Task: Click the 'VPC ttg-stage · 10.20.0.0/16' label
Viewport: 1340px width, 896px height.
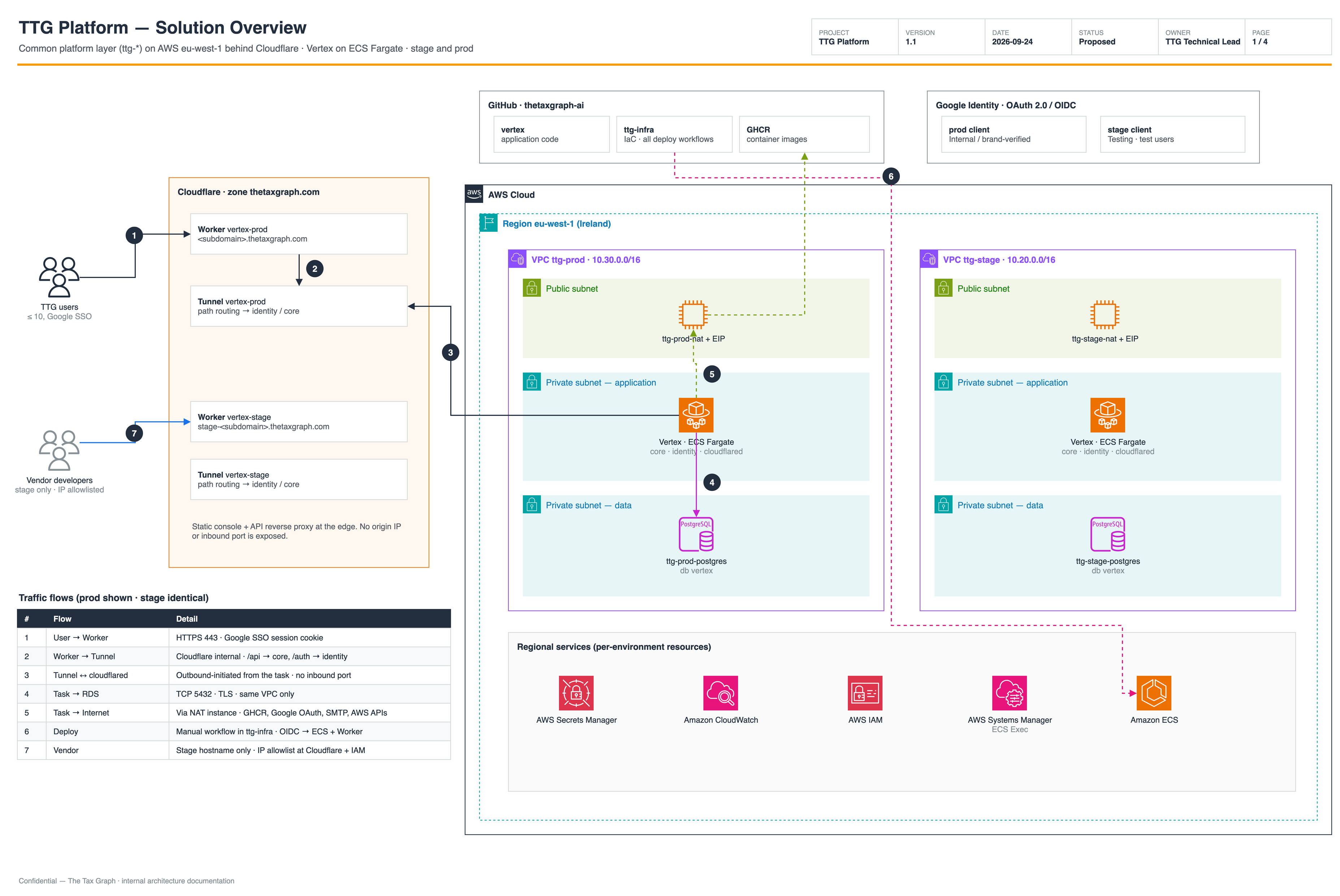Action: [999, 260]
